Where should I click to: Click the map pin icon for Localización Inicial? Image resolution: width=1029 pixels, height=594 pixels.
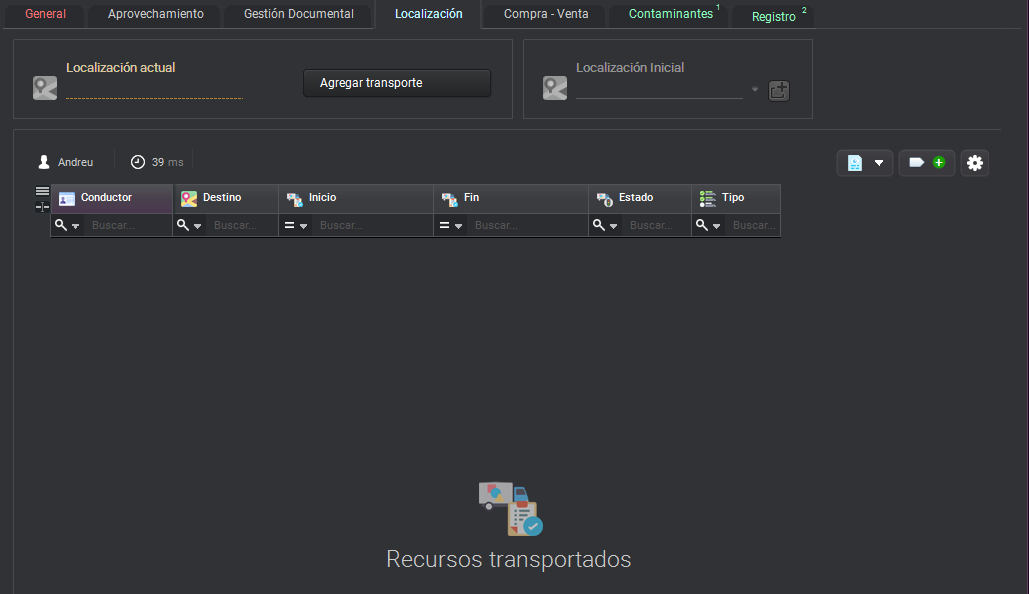(554, 87)
